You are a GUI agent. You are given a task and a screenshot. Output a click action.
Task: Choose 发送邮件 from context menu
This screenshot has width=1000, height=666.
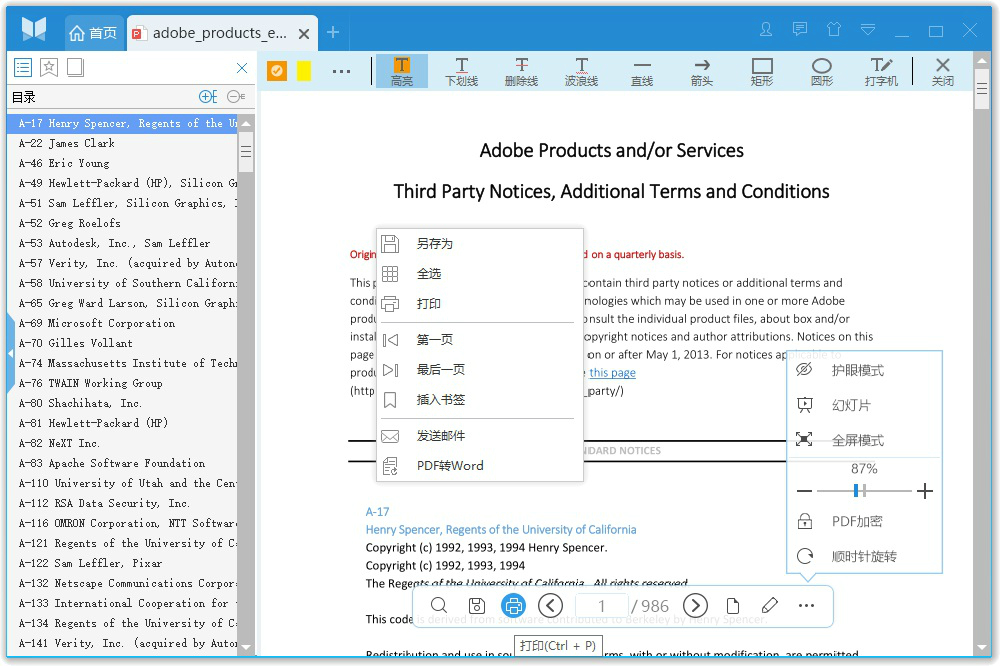pyautogui.click(x=480, y=436)
